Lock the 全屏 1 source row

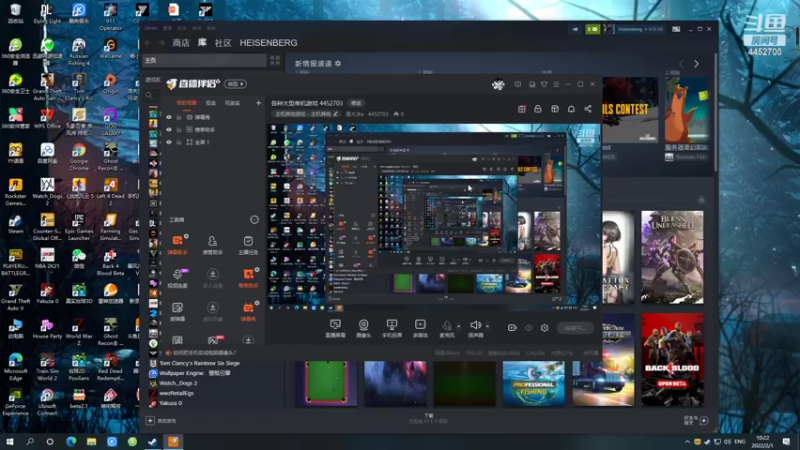pyautogui.click(x=179, y=142)
